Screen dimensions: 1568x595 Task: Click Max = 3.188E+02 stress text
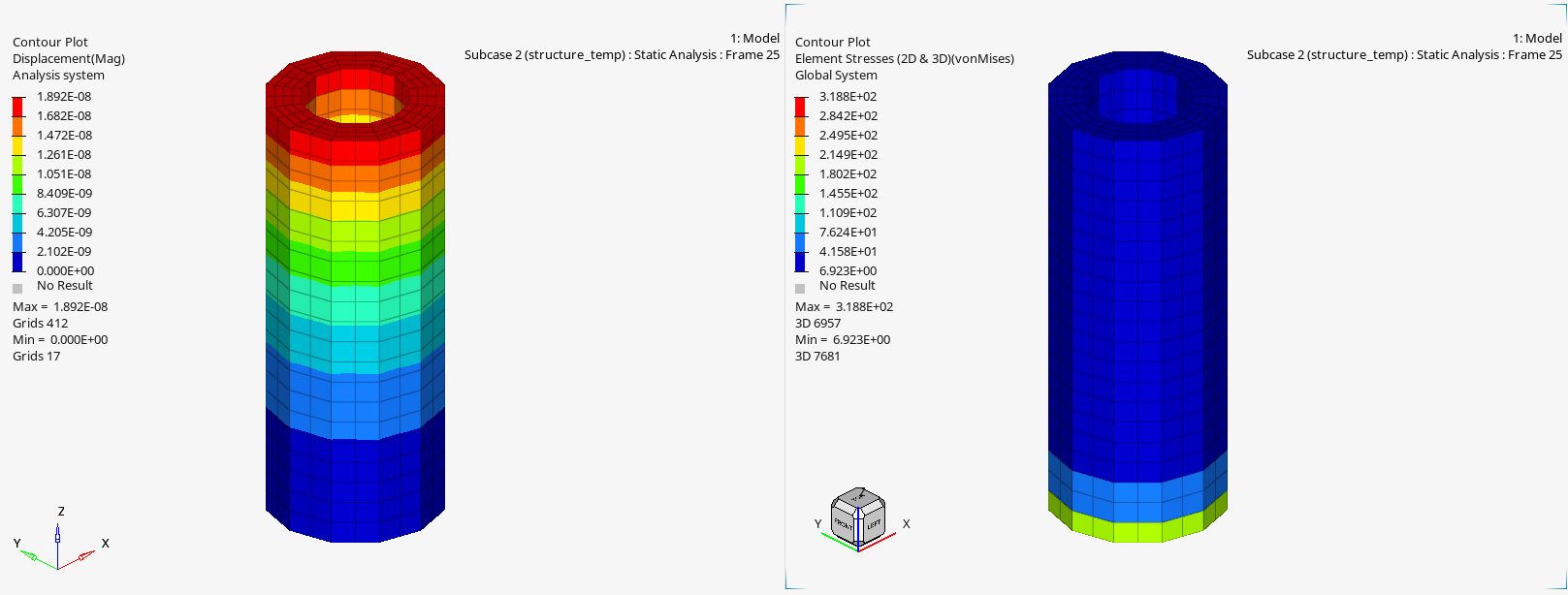pos(844,307)
